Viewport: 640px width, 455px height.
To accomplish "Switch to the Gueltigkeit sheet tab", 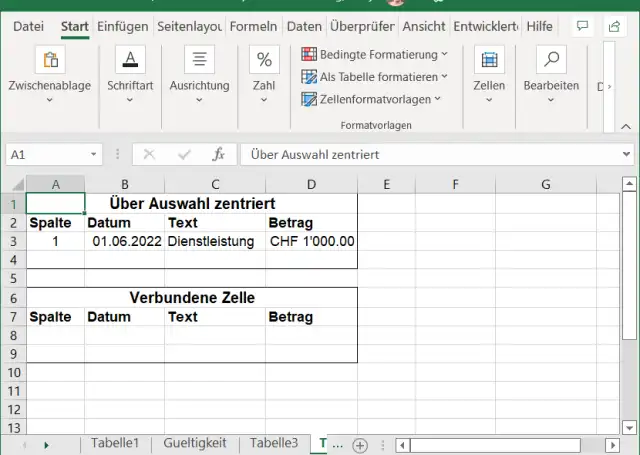I will [194, 443].
